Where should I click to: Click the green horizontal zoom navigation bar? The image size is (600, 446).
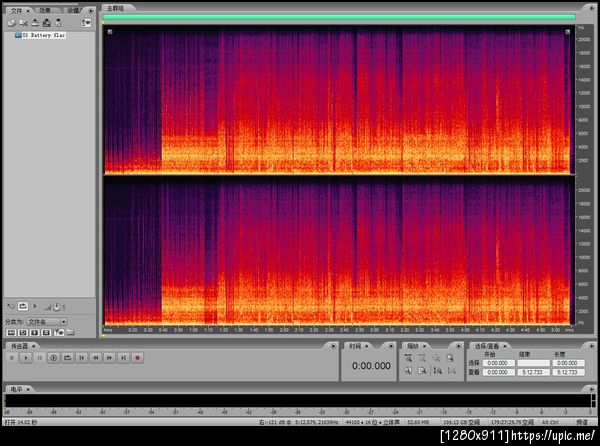[339, 17]
